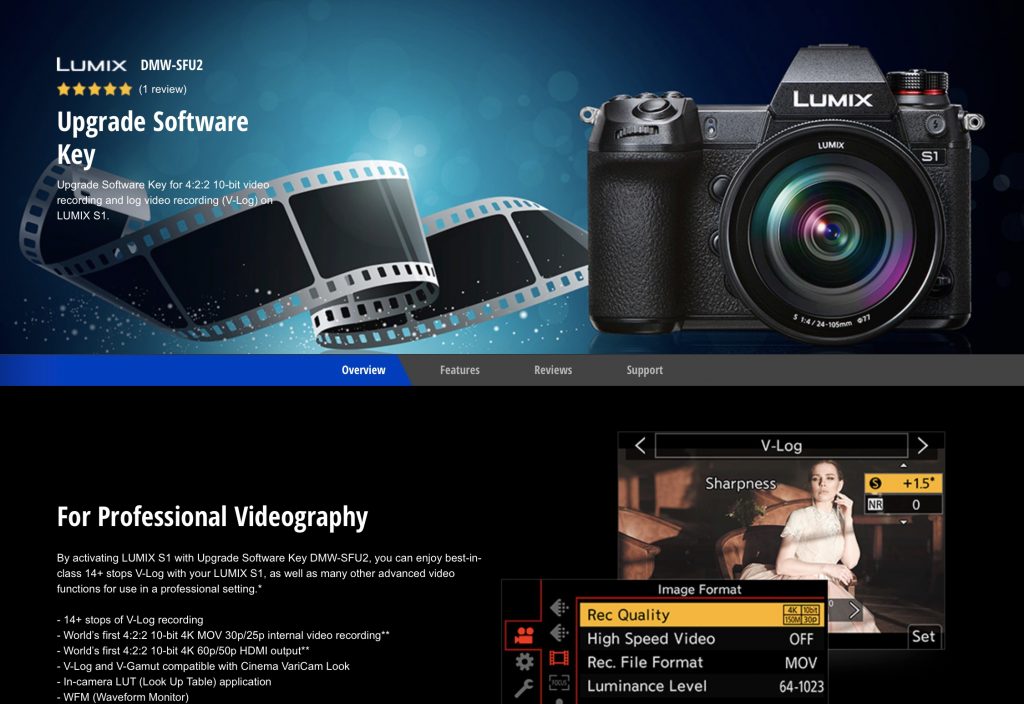Click the 4:2:2 10-bit 4K 60p/50p HDMI output line
The image size is (1024, 704).
184,650
